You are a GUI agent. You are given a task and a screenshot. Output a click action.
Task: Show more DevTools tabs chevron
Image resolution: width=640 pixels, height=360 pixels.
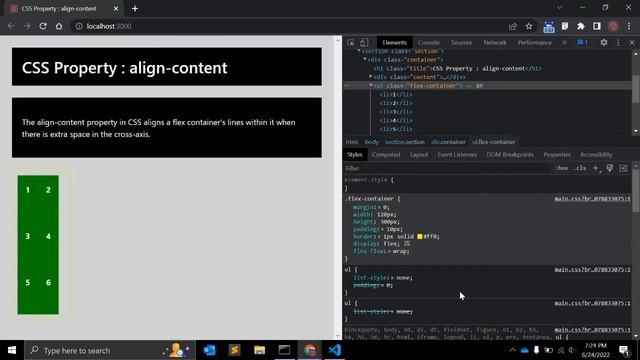pos(564,42)
